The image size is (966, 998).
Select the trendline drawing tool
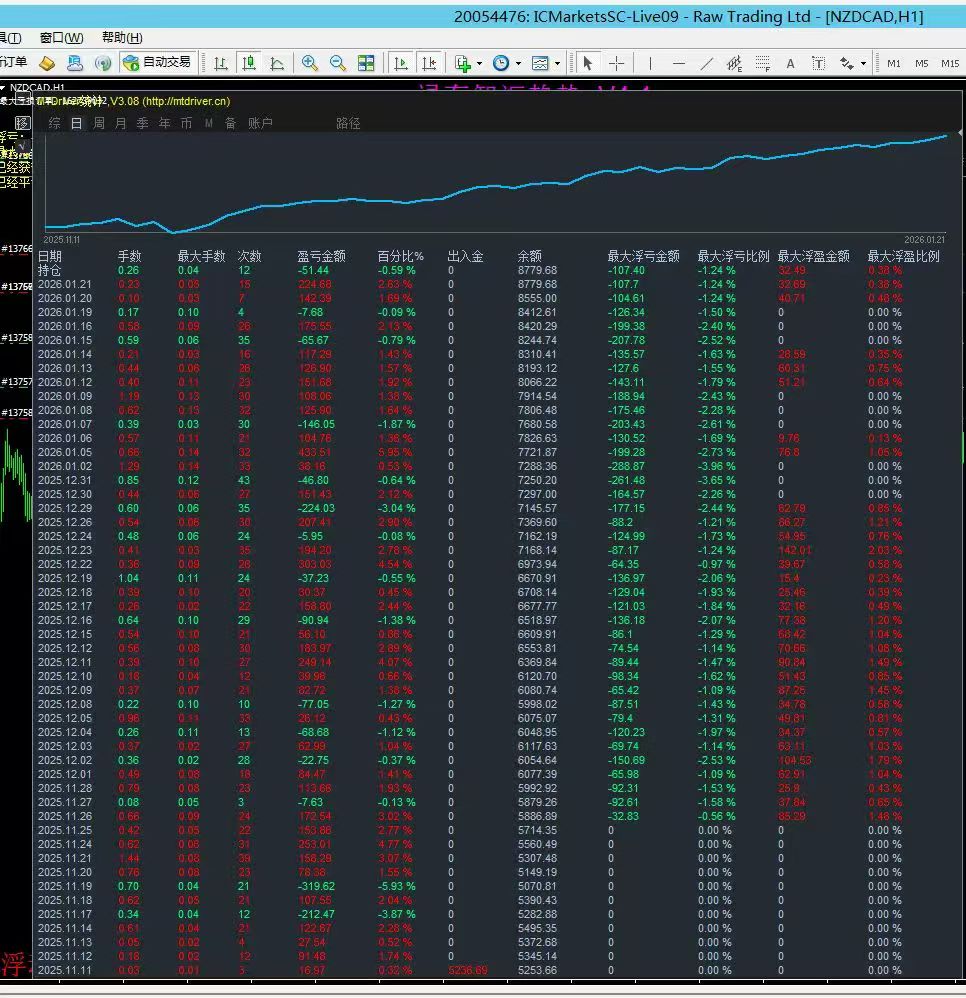706,63
